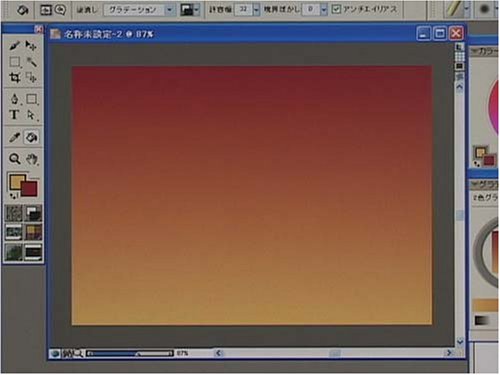Screen dimensions: 500x375
Task: Collapse the グラデーション panel header
Action: [484, 184]
